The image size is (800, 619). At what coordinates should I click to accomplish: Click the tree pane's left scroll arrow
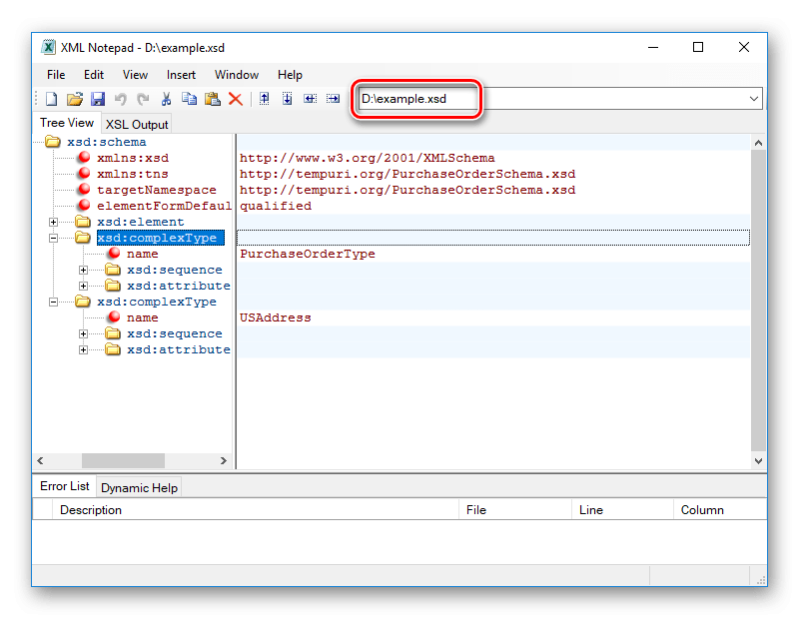coord(40,460)
